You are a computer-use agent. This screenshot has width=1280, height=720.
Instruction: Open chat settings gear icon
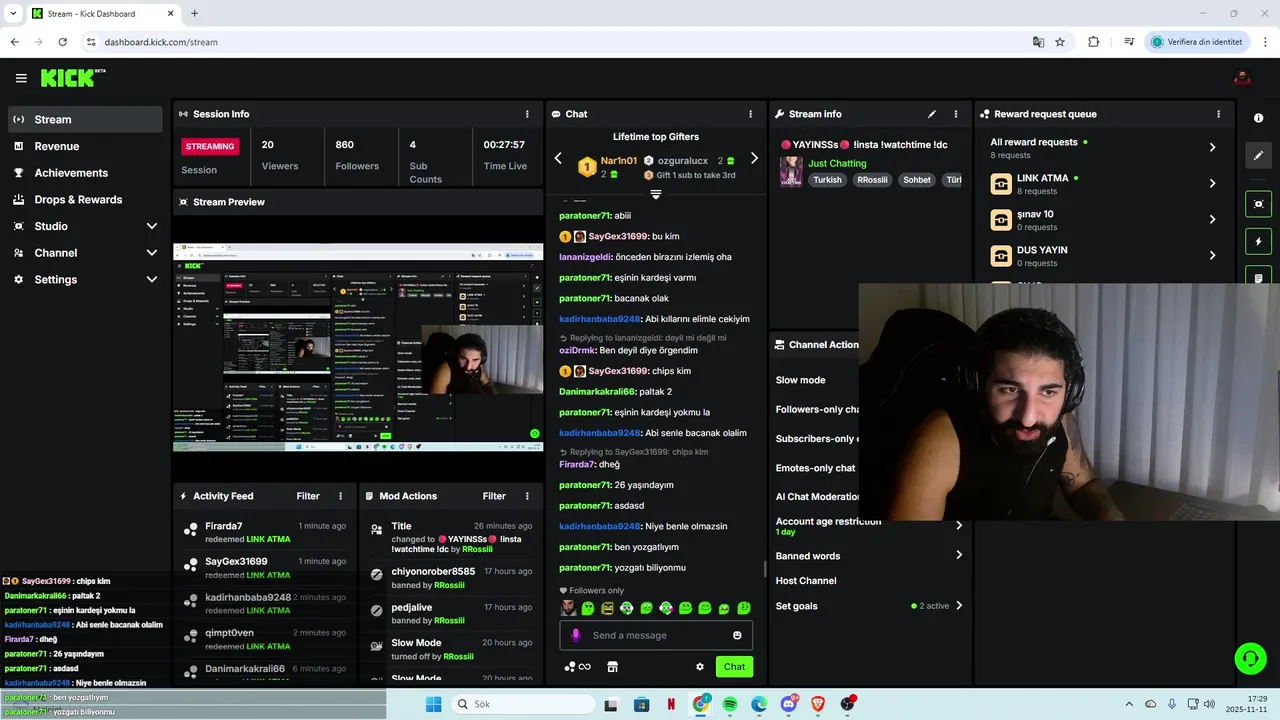pyautogui.click(x=700, y=667)
